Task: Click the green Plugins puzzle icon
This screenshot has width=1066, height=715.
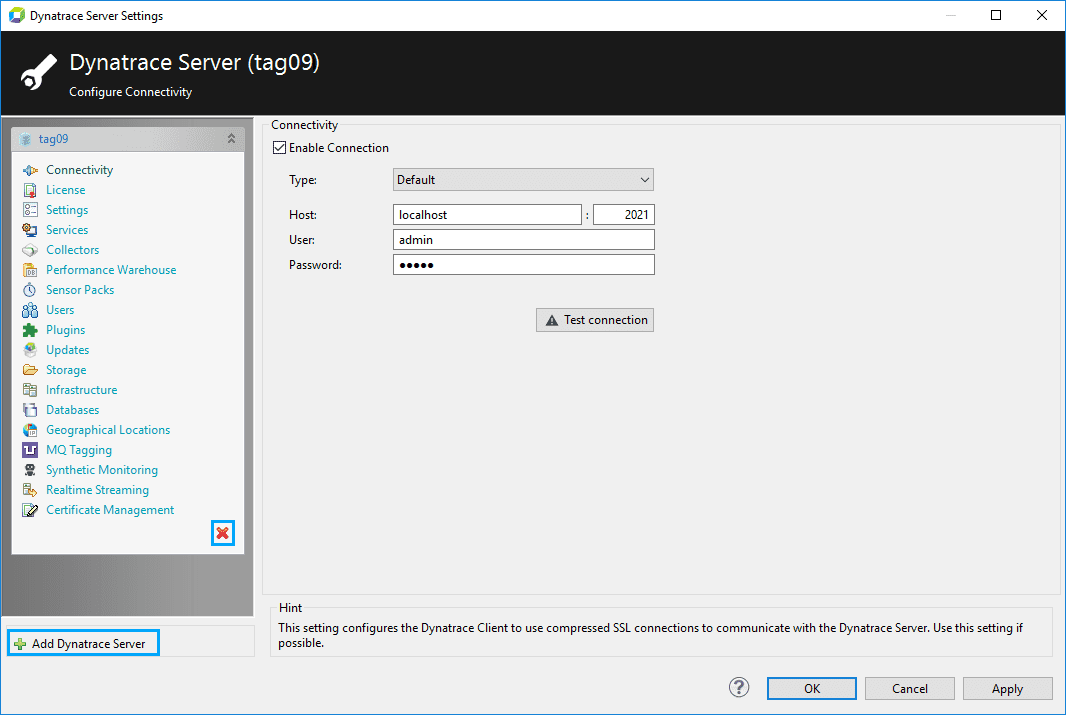Action: tap(30, 330)
